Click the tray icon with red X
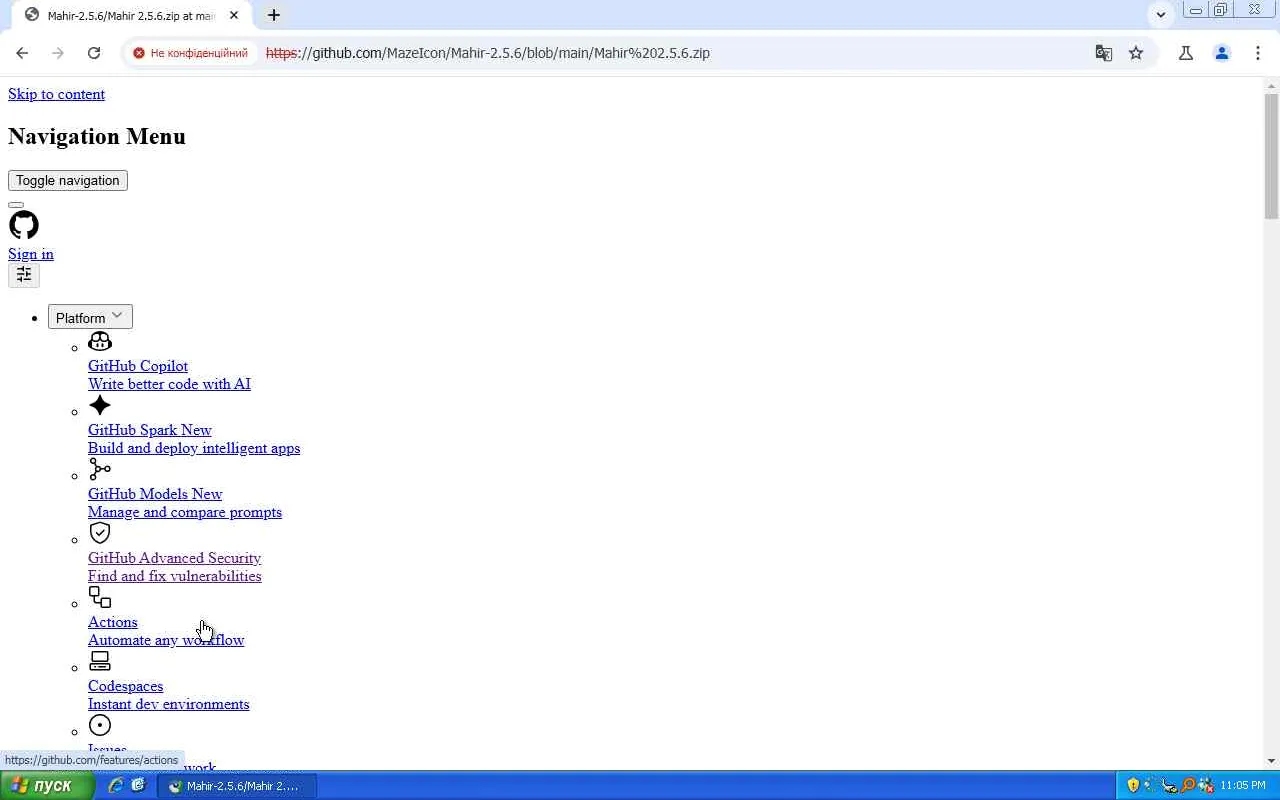Image resolution: width=1280 pixels, height=800 pixels. pyautogui.click(x=1206, y=786)
